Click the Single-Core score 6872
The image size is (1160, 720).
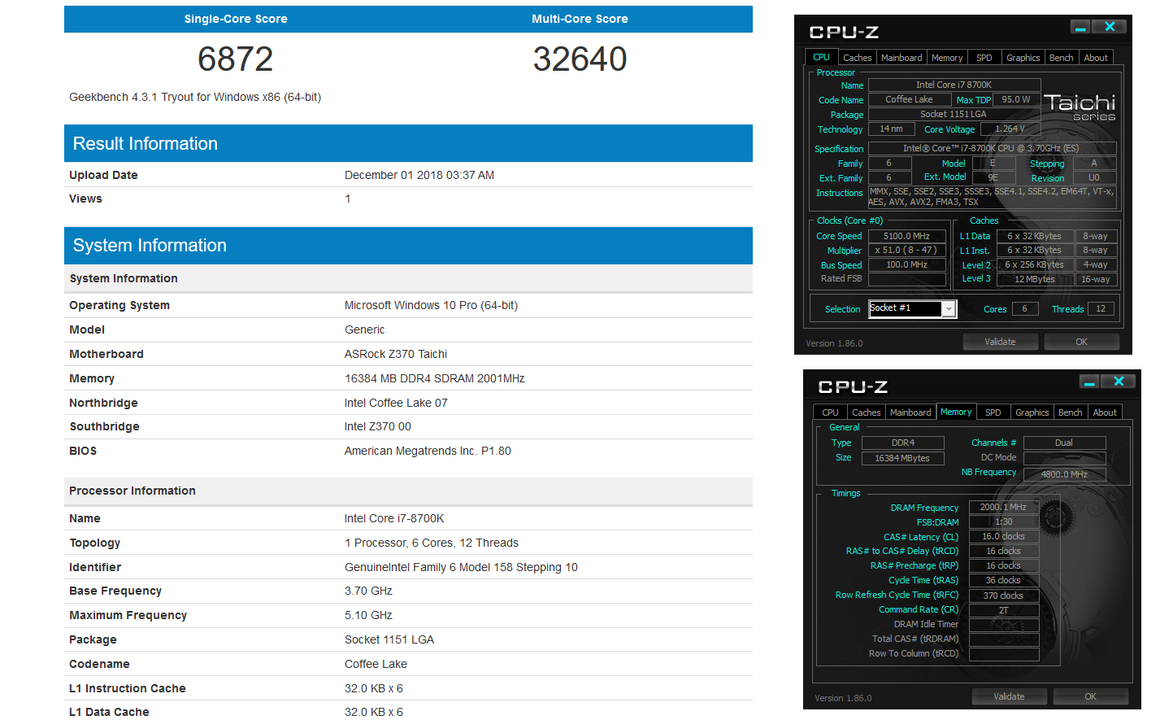tap(235, 59)
